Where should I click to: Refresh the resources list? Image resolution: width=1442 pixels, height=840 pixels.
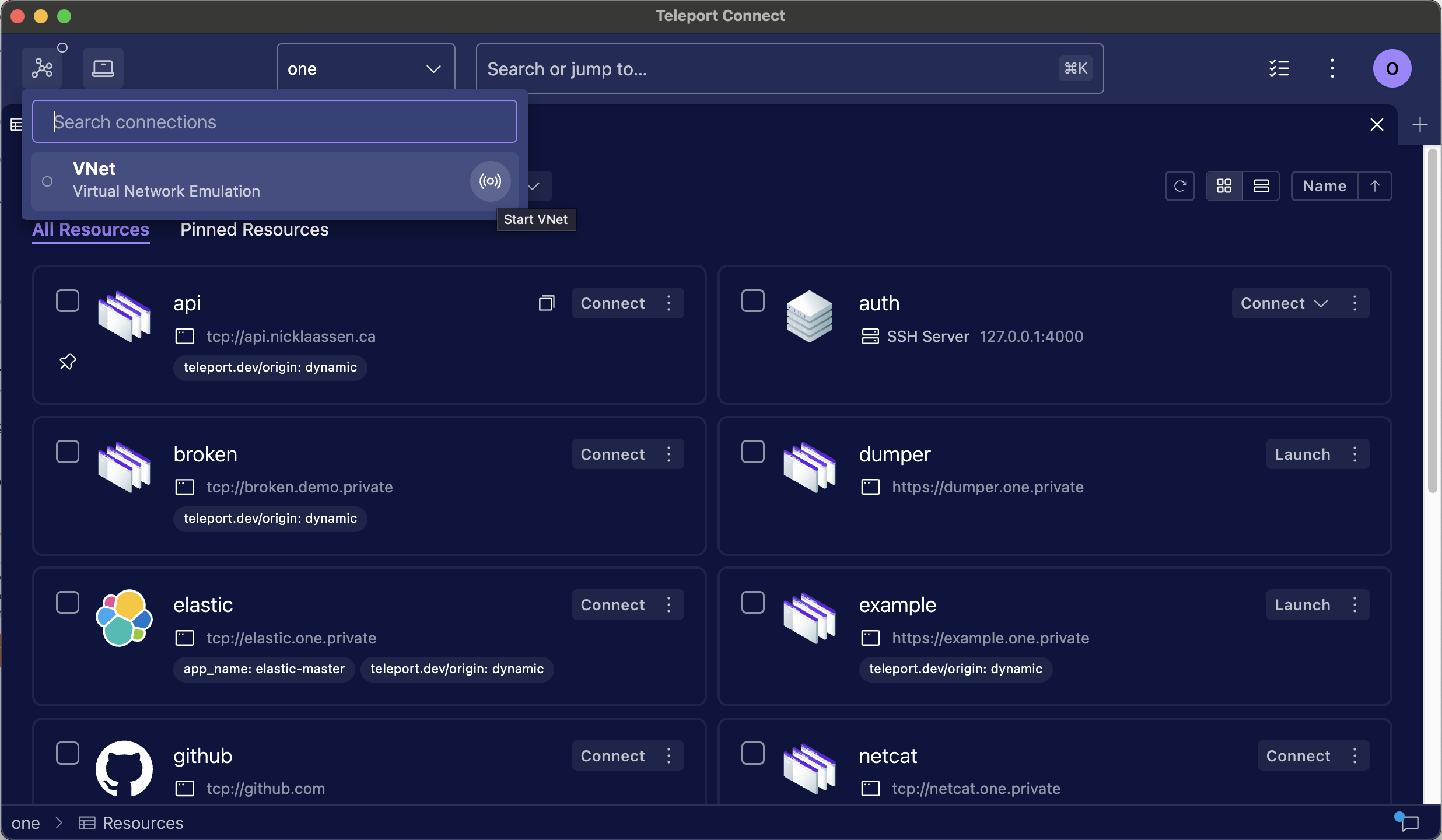coord(1180,185)
